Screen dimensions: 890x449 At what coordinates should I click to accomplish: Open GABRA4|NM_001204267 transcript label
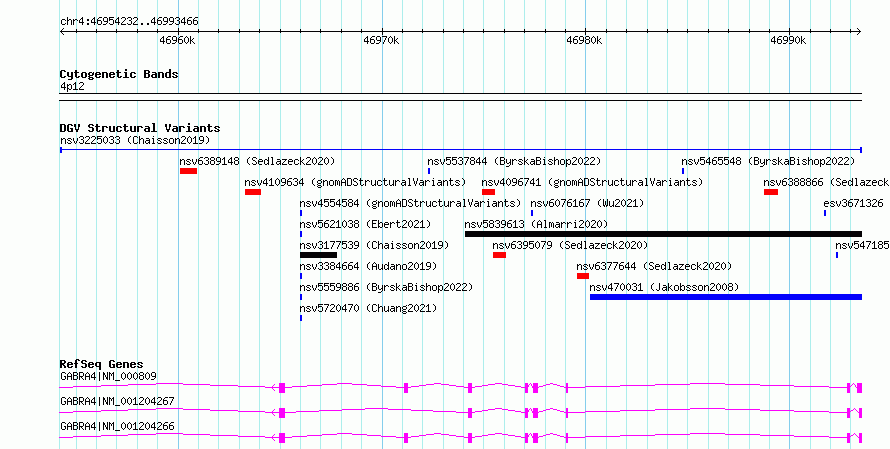(117, 401)
